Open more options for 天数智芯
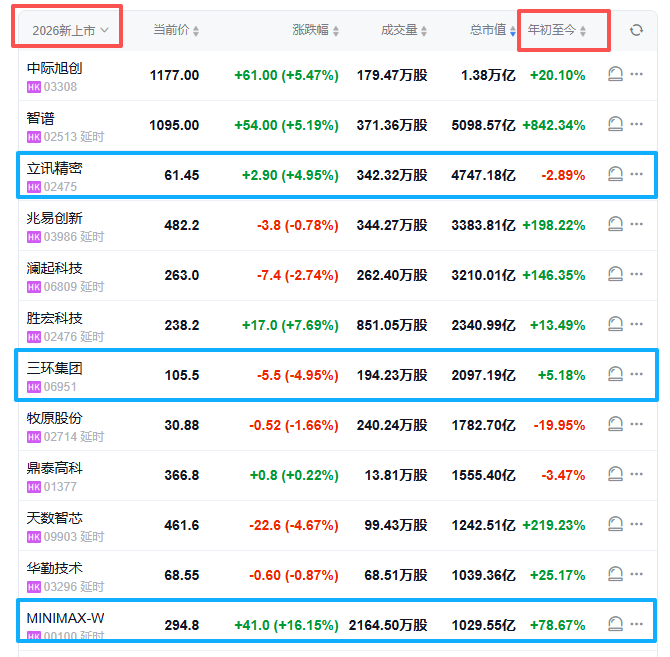Image resolution: width=670 pixels, height=657 pixels. pos(637,524)
